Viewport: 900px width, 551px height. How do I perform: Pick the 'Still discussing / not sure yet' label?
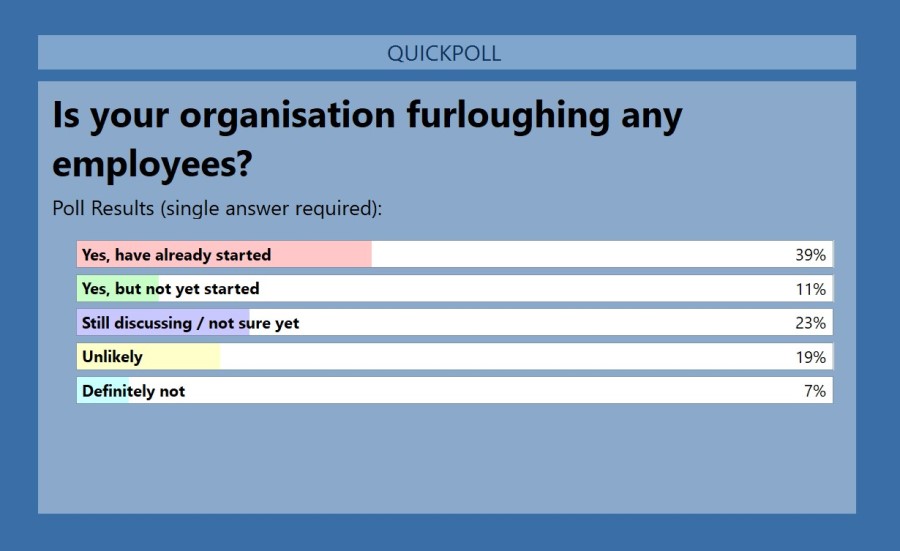(190, 323)
